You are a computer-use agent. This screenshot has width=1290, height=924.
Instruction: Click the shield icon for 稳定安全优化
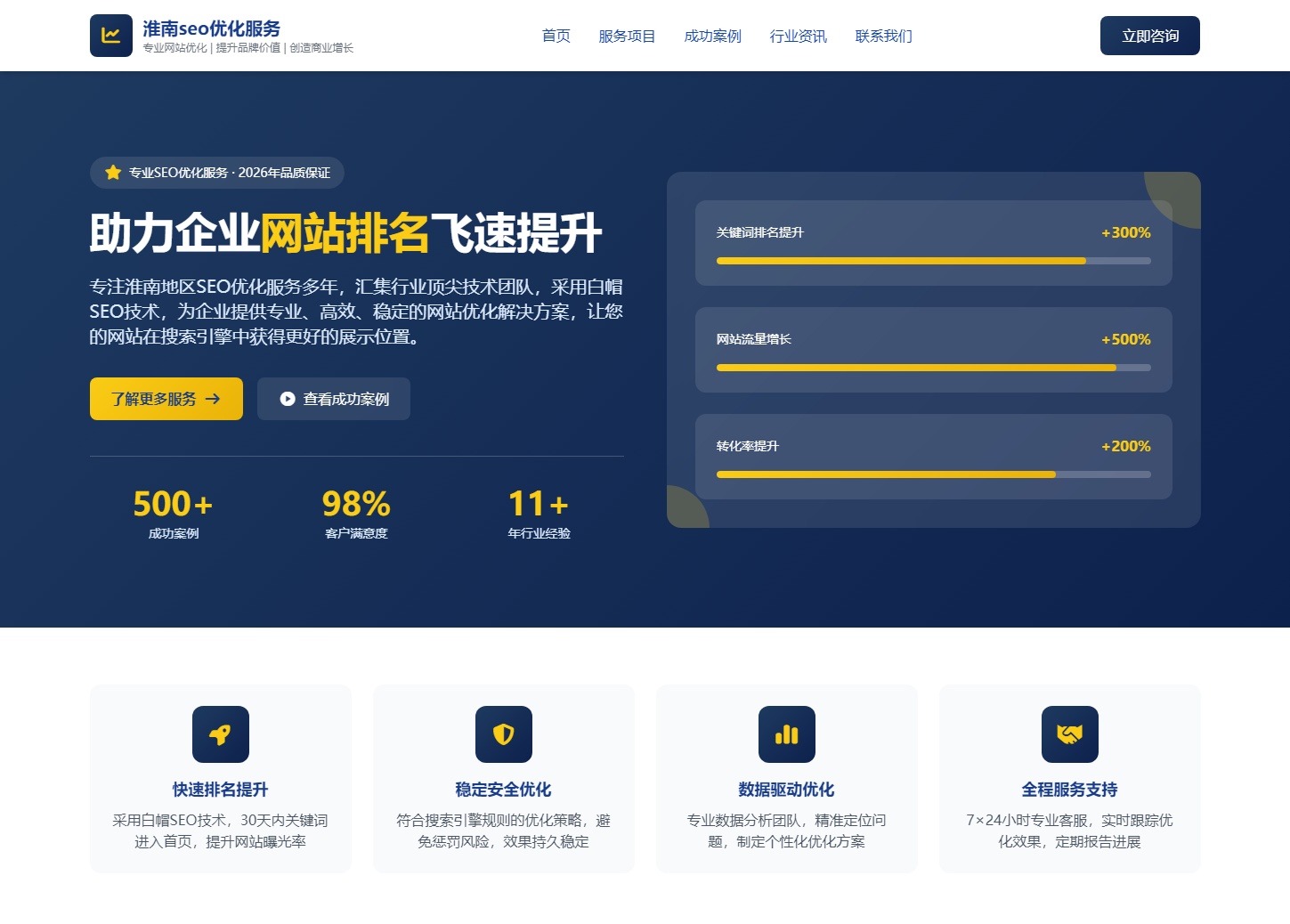pos(503,734)
